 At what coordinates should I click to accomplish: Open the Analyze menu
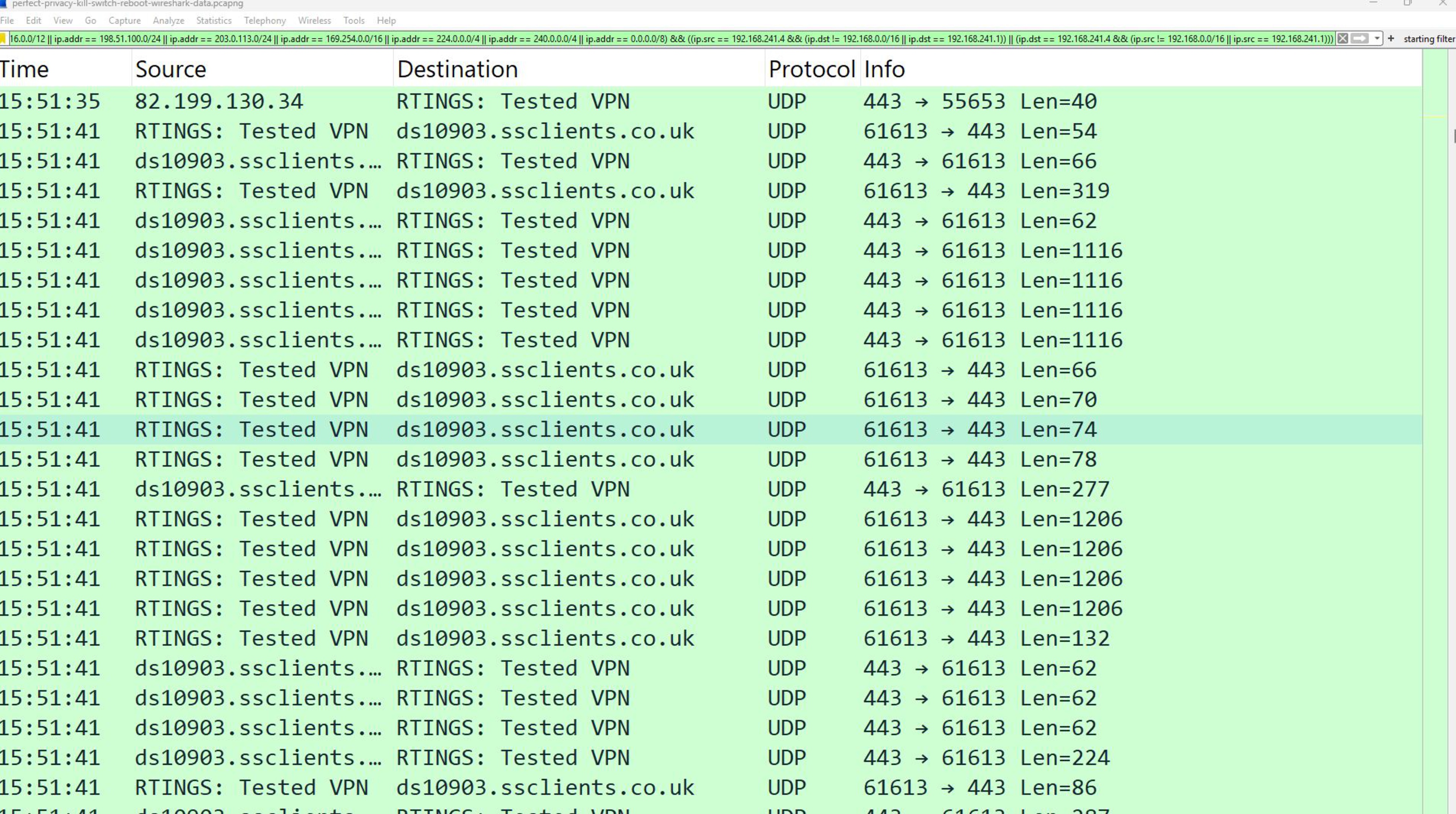pyautogui.click(x=168, y=20)
